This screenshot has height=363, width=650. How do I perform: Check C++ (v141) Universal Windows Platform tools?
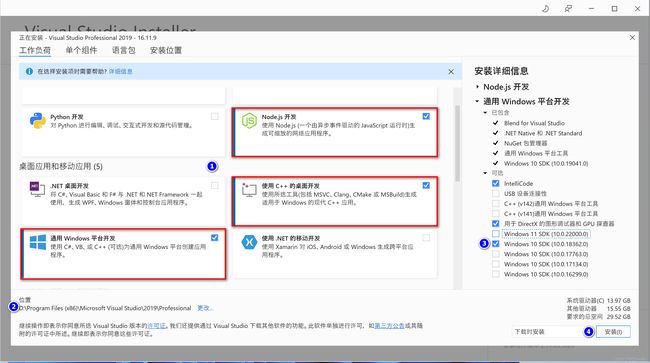[x=496, y=213]
